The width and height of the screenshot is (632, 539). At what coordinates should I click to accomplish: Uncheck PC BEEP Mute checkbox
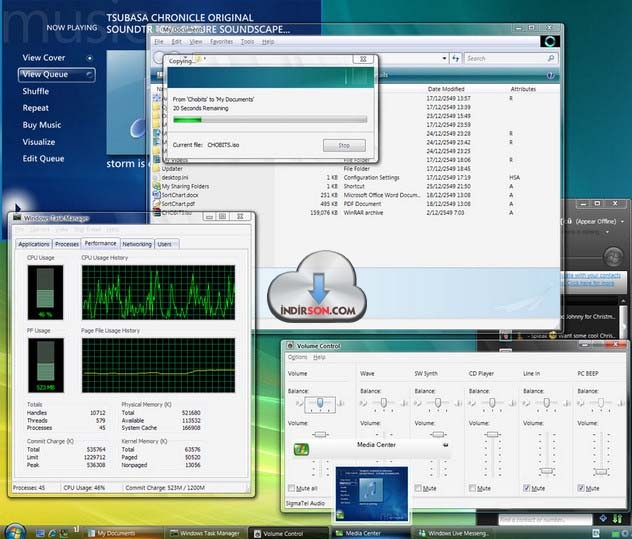(581, 488)
